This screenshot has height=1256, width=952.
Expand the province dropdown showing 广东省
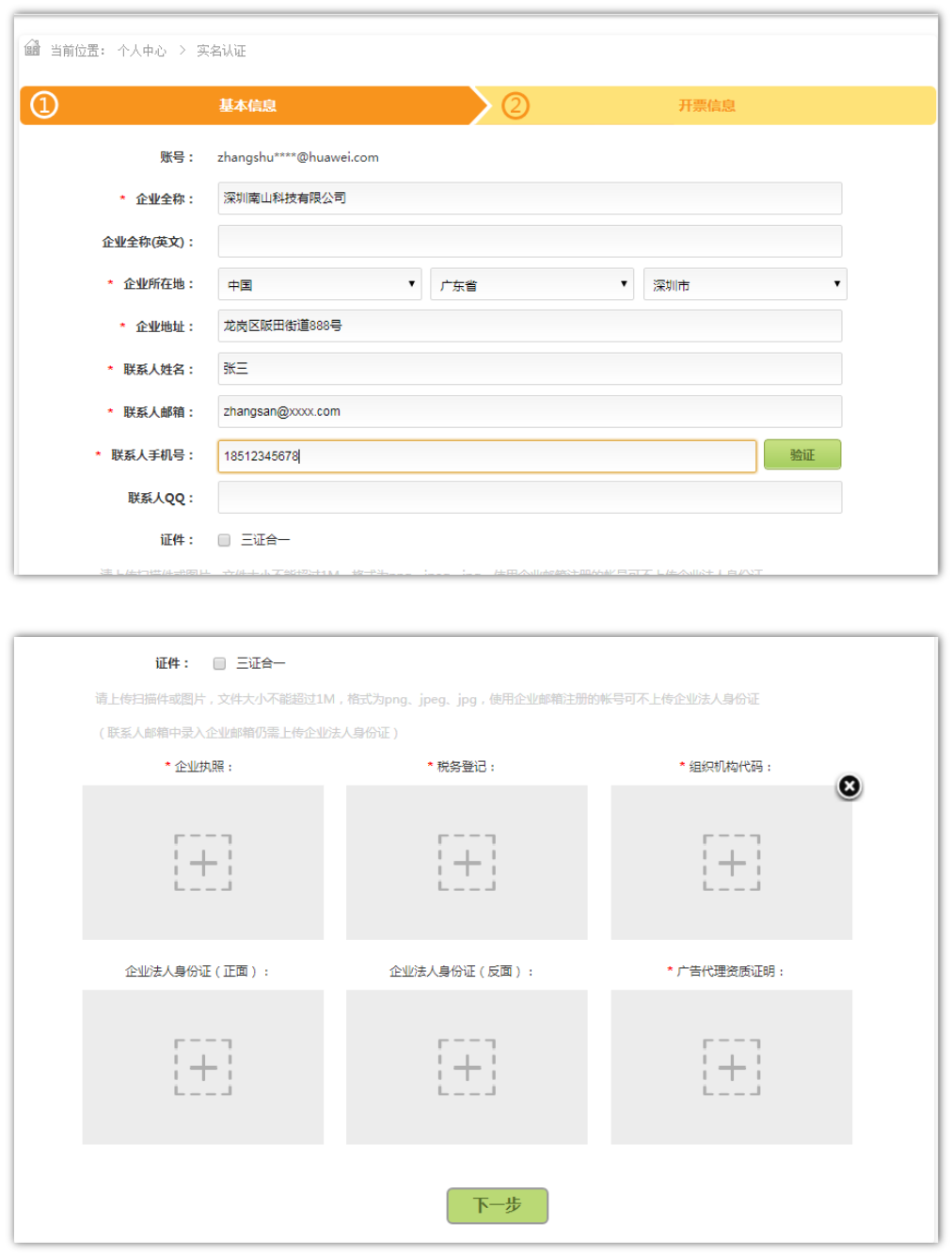click(532, 284)
